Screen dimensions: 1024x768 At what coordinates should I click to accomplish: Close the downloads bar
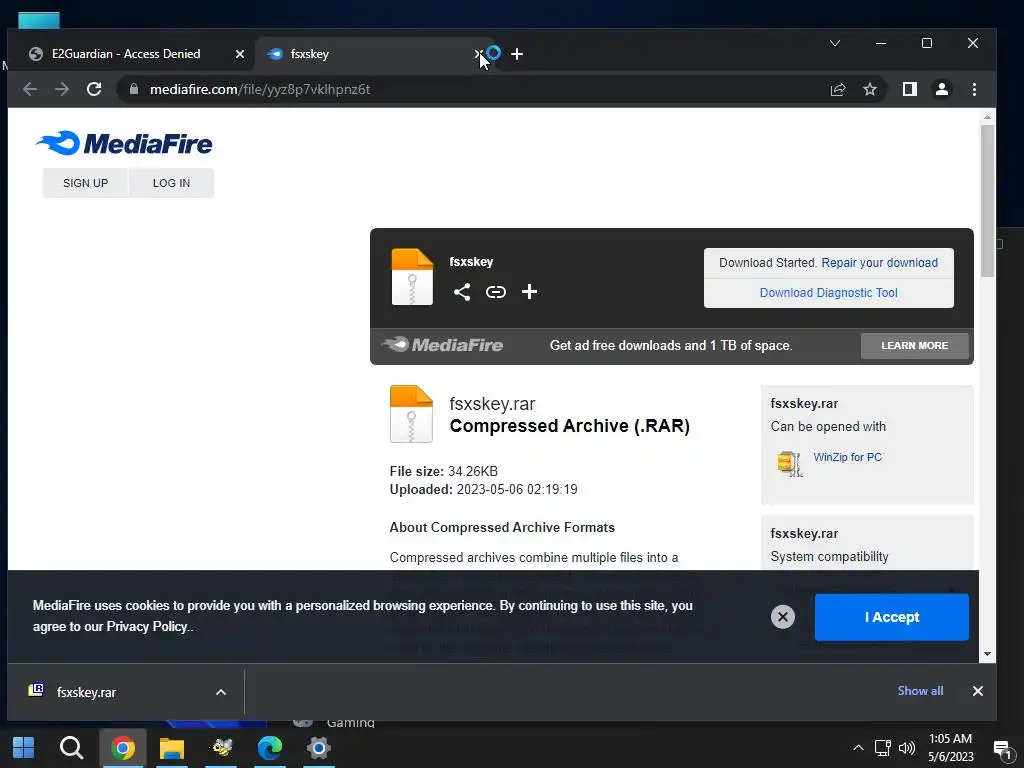point(977,691)
